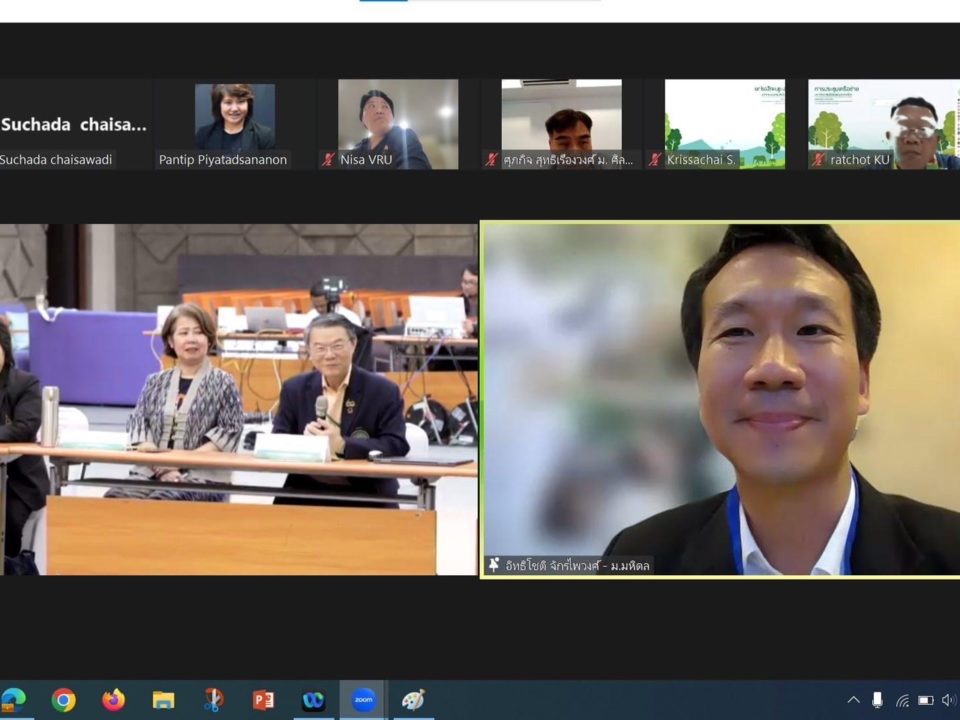
Task: Open the volume control in system tray
Action: tap(948, 700)
